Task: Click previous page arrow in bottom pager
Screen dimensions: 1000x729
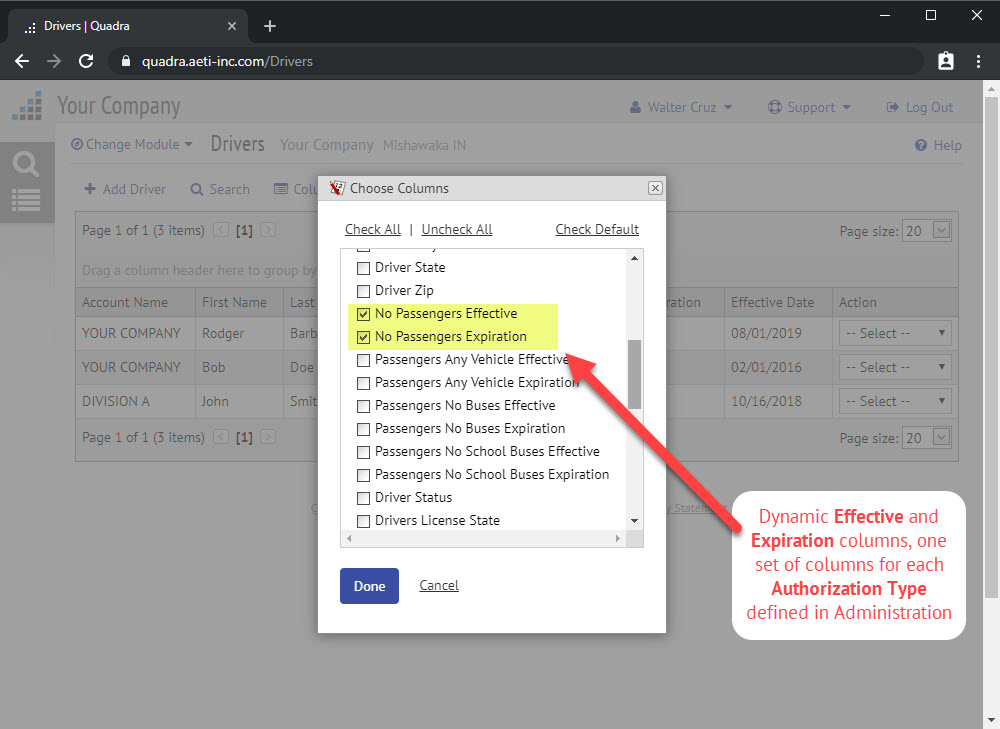Action: tap(221, 437)
